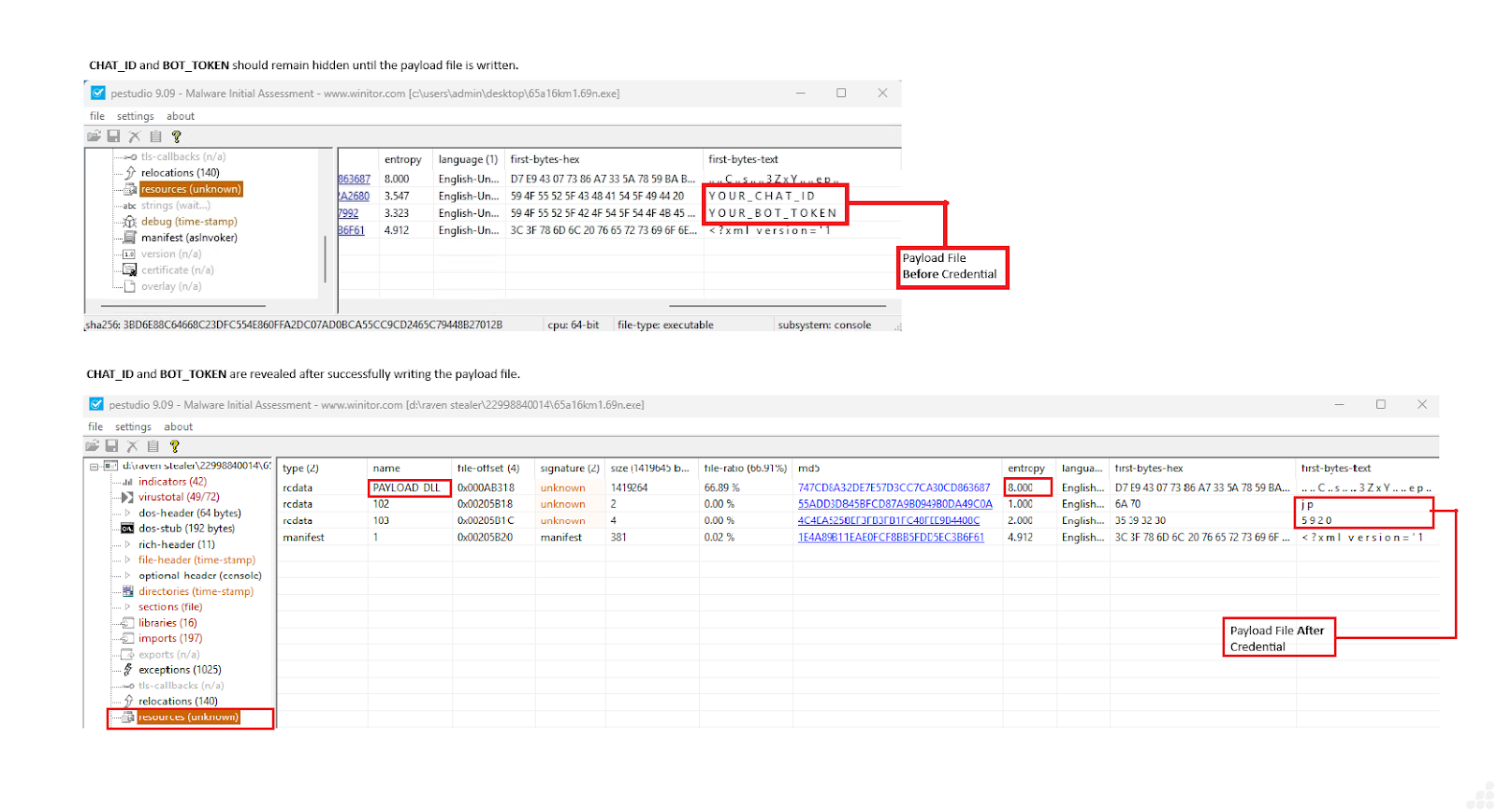This screenshot has height=812, width=1497.
Task: Select the certificate (n/a) icon
Action: (x=130, y=270)
